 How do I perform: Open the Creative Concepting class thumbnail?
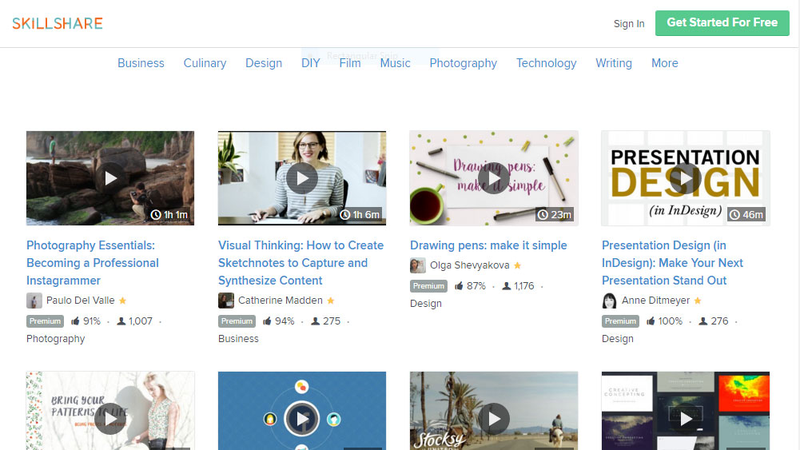(x=685, y=411)
